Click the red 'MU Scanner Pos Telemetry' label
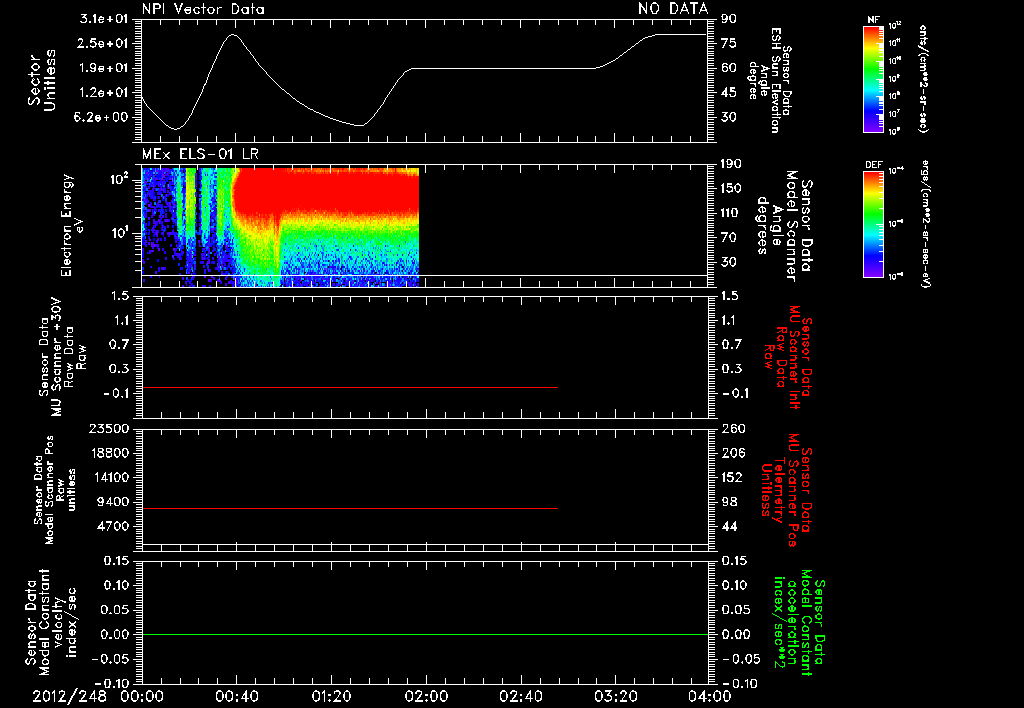 click(x=786, y=490)
